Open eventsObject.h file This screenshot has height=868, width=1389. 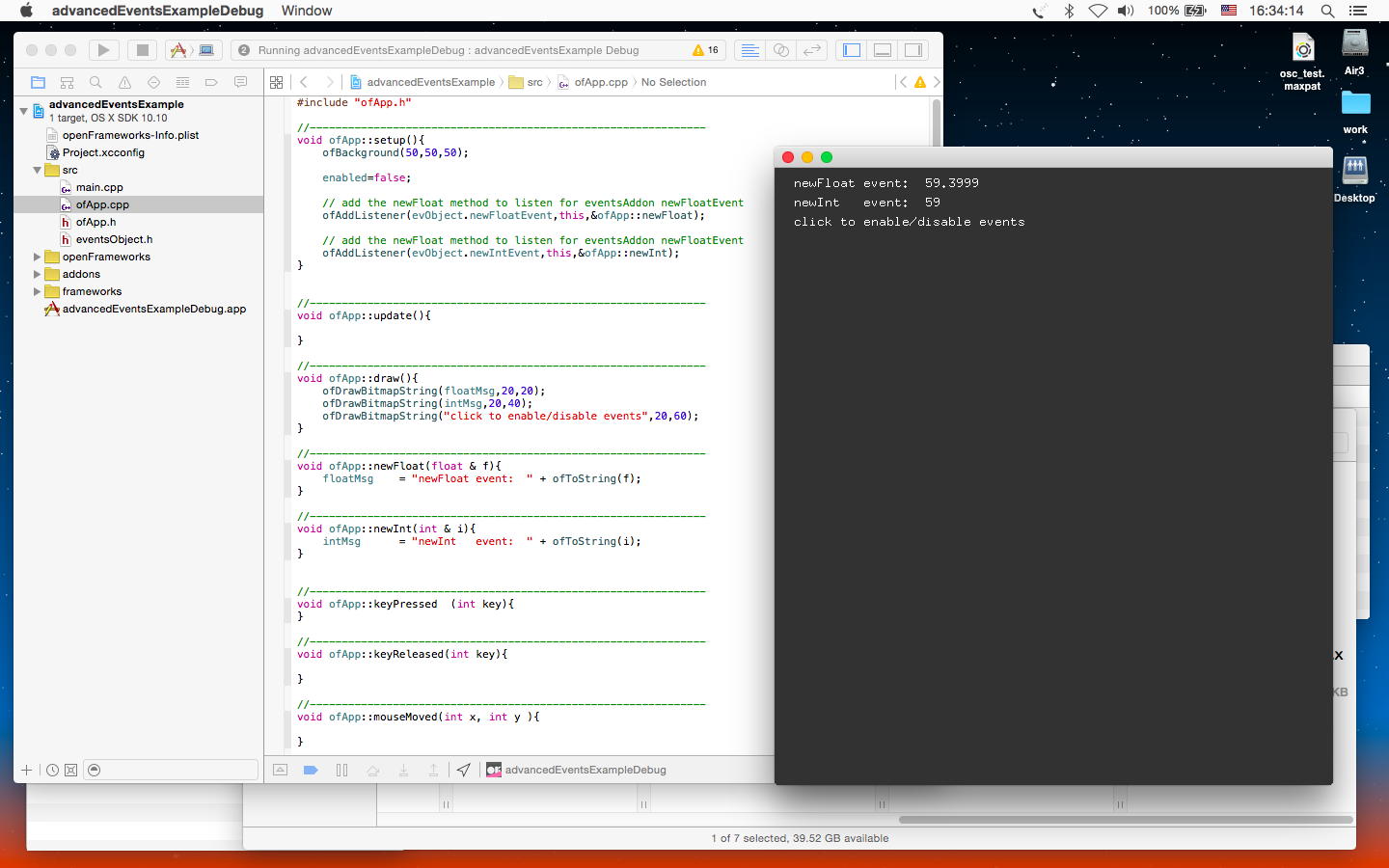coord(114,240)
